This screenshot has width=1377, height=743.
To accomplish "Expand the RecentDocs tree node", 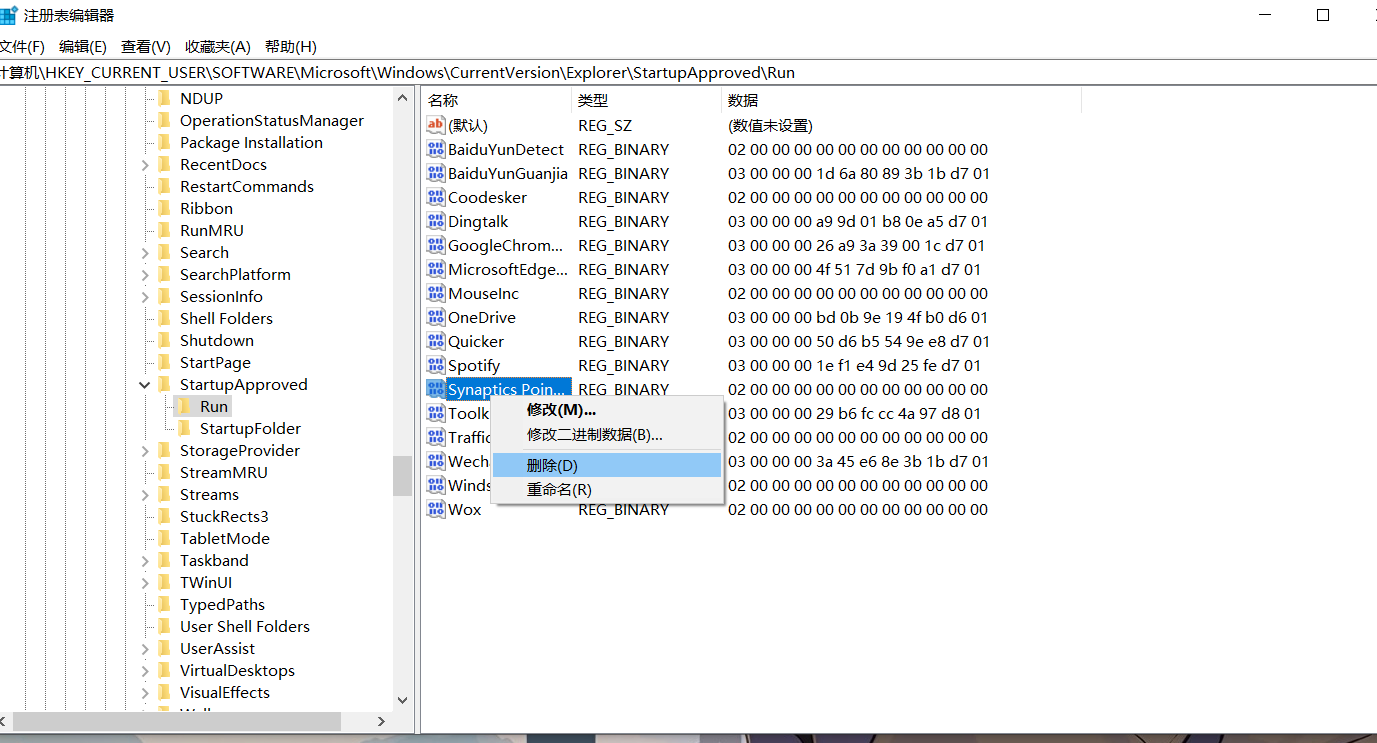I will click(145, 165).
